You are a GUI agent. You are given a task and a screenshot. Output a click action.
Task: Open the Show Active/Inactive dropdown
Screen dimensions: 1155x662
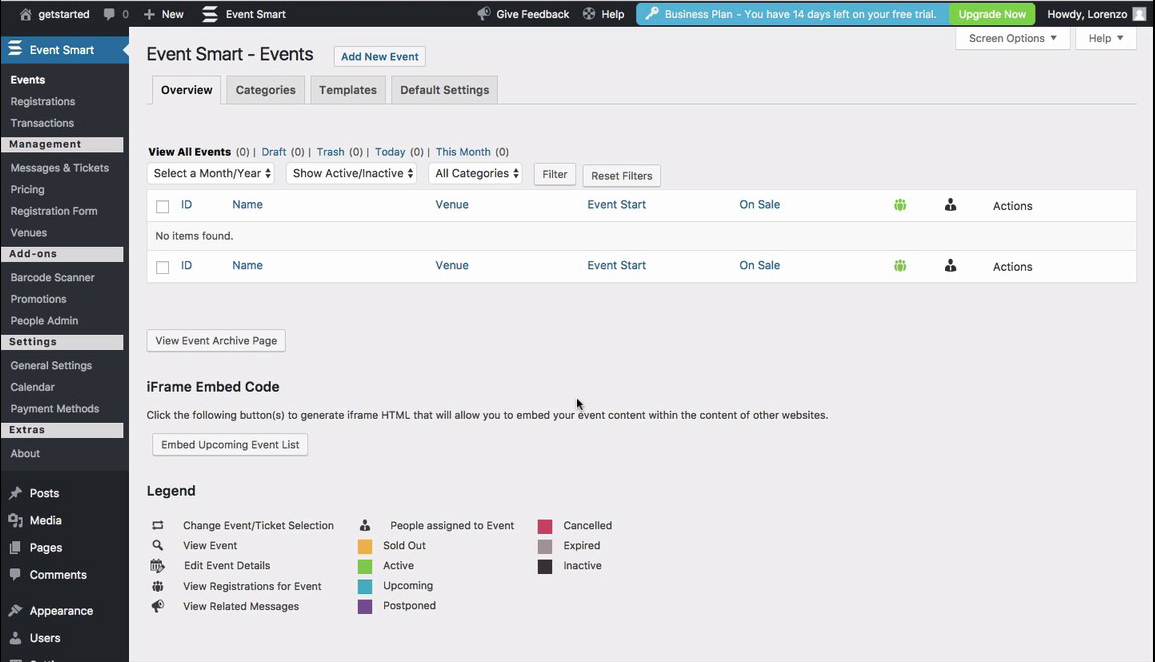tap(351, 173)
